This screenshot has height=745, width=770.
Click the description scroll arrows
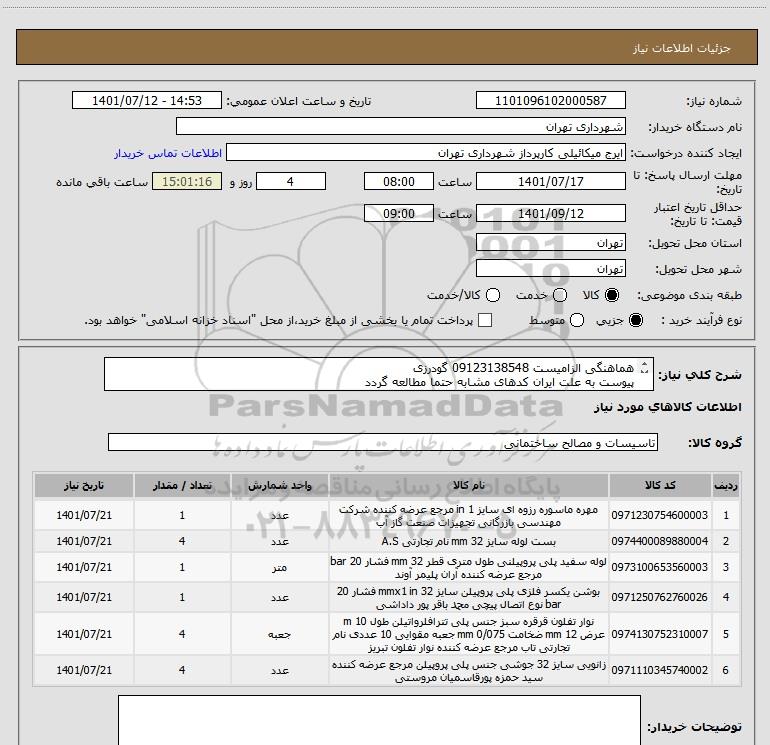pyautogui.click(x=645, y=368)
